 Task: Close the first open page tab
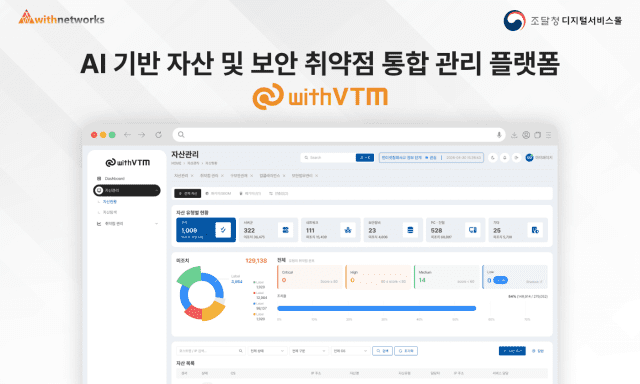(x=192, y=176)
